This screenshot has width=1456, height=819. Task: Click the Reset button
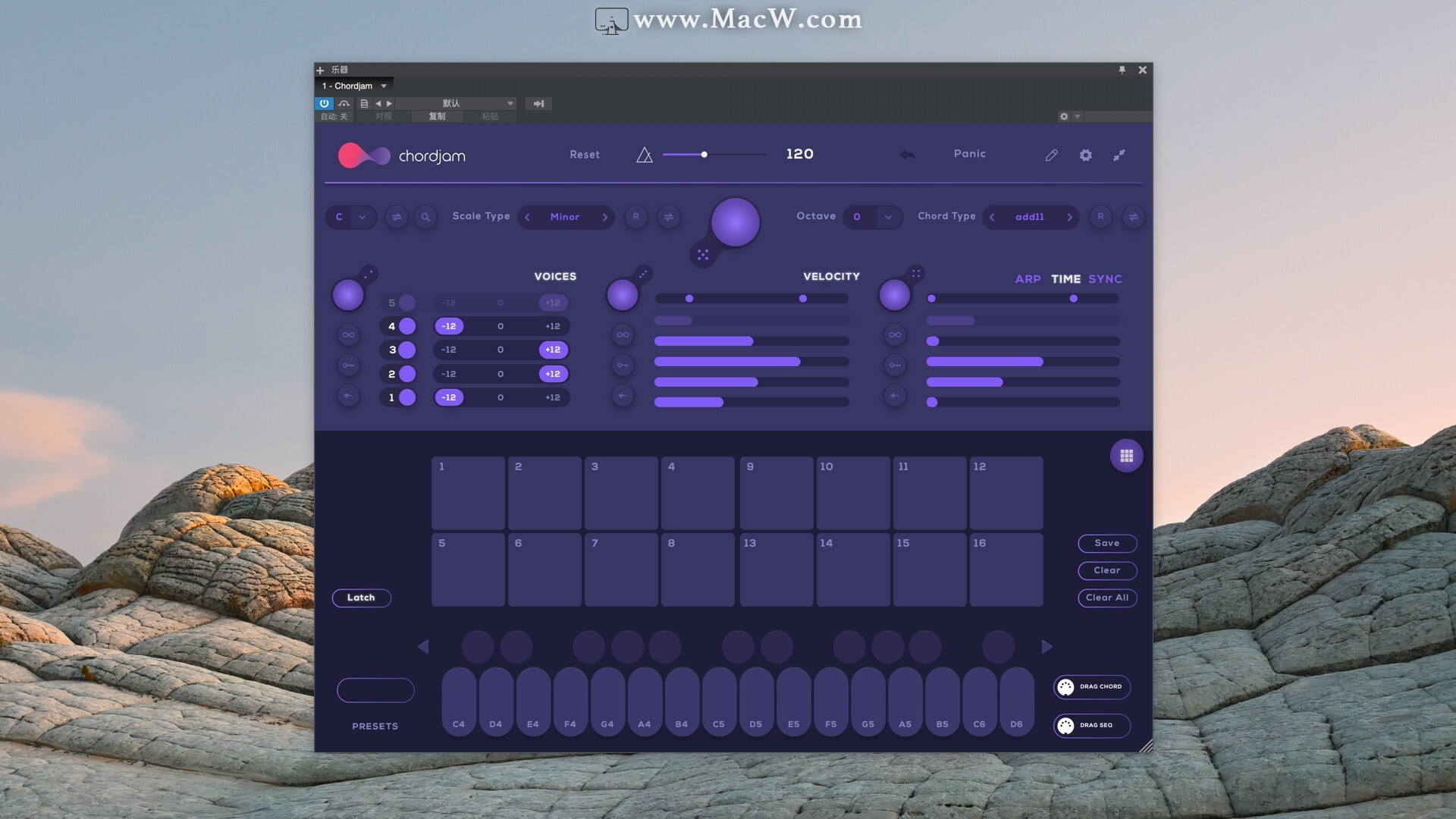pyautogui.click(x=585, y=155)
